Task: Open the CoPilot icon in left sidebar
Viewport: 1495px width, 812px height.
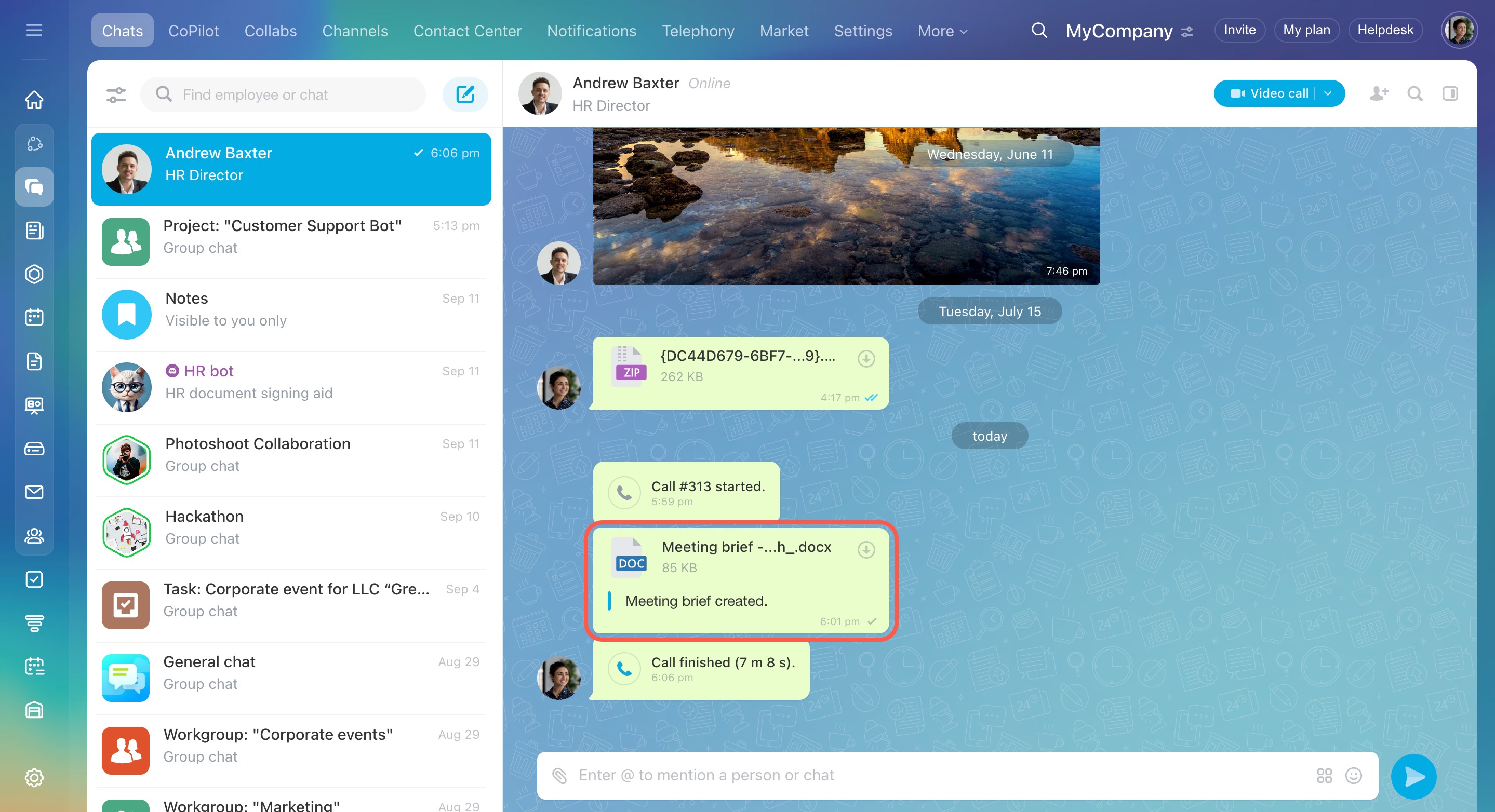Action: [x=34, y=143]
